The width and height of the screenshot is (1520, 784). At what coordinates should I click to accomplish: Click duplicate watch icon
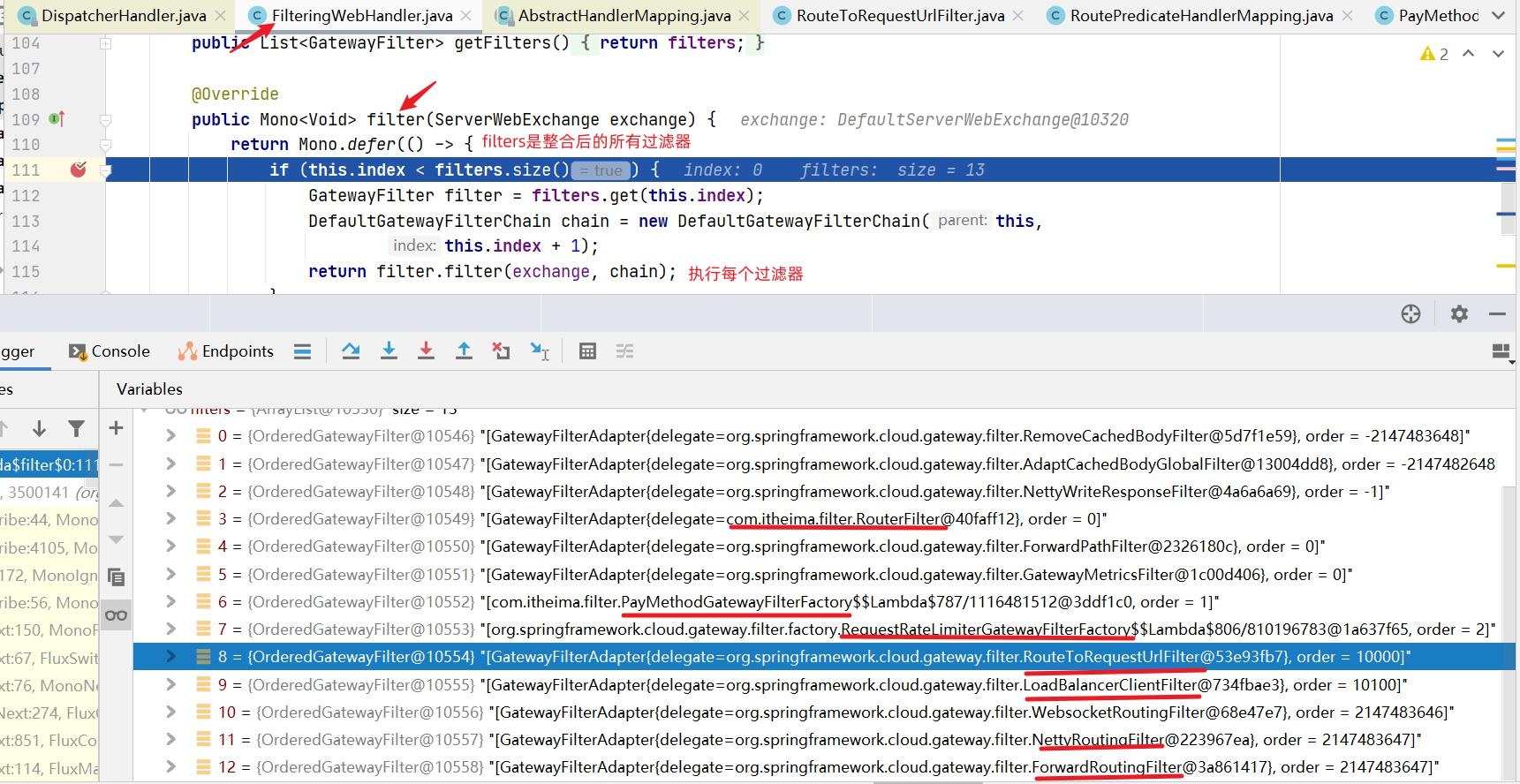116,577
